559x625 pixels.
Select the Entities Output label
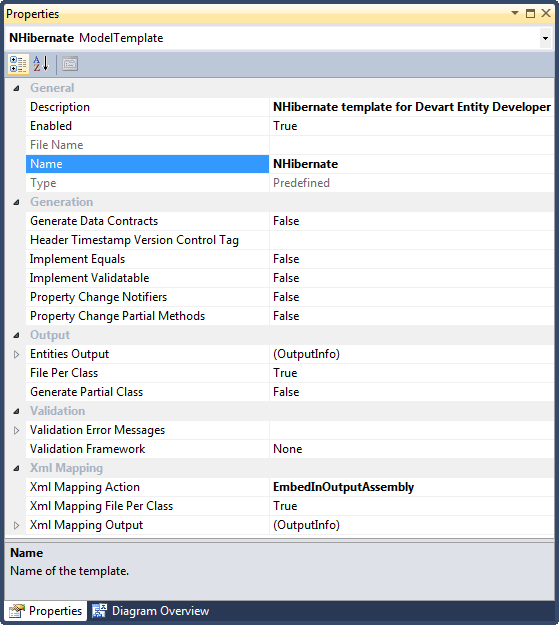[x=69, y=354]
